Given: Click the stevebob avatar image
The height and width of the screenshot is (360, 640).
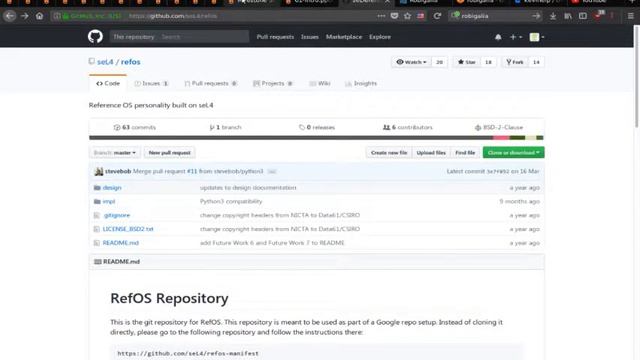Looking at the screenshot, I should 98,171.
